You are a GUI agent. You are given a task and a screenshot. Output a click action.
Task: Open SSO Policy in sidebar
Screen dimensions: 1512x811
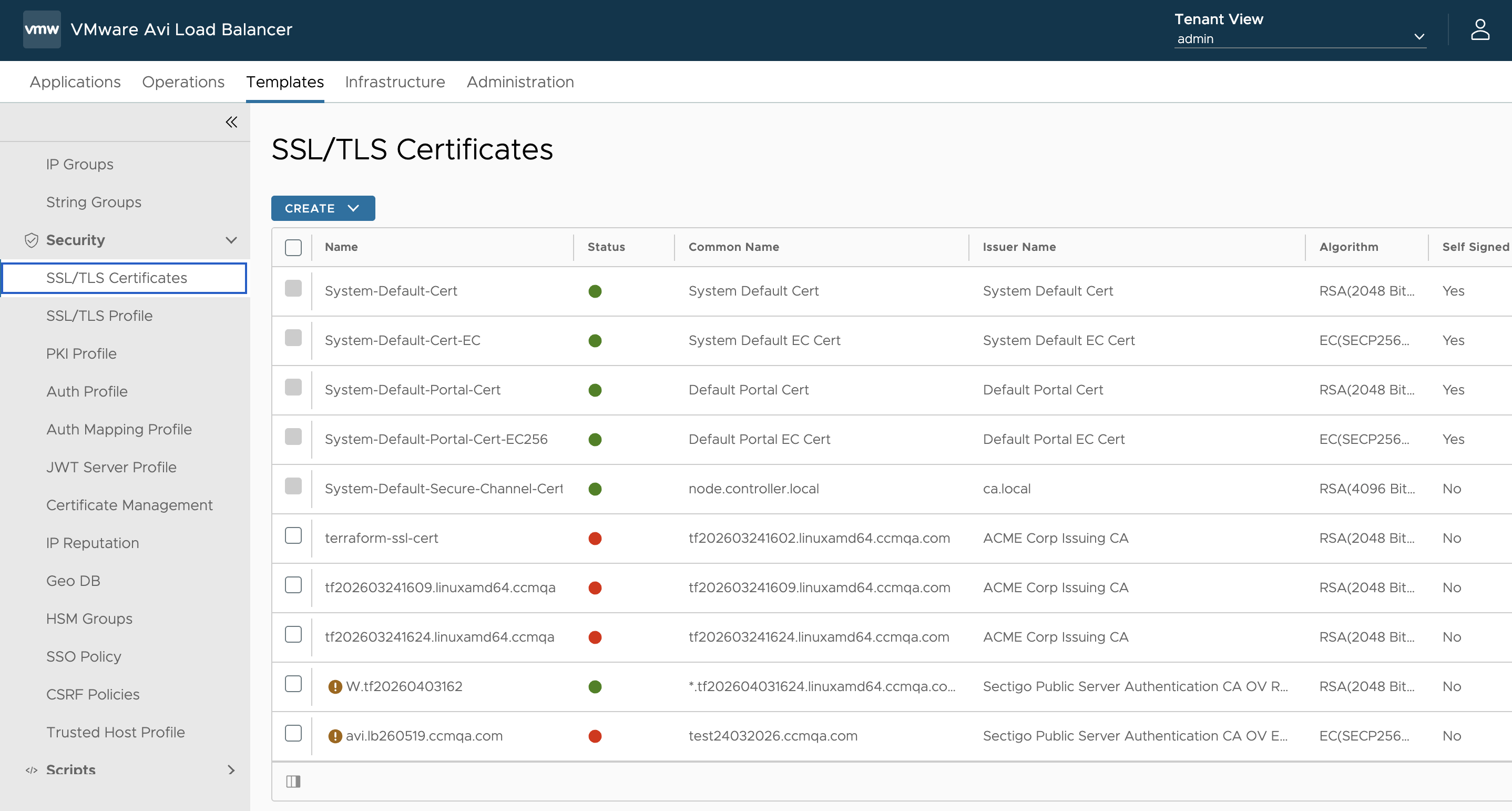point(84,656)
